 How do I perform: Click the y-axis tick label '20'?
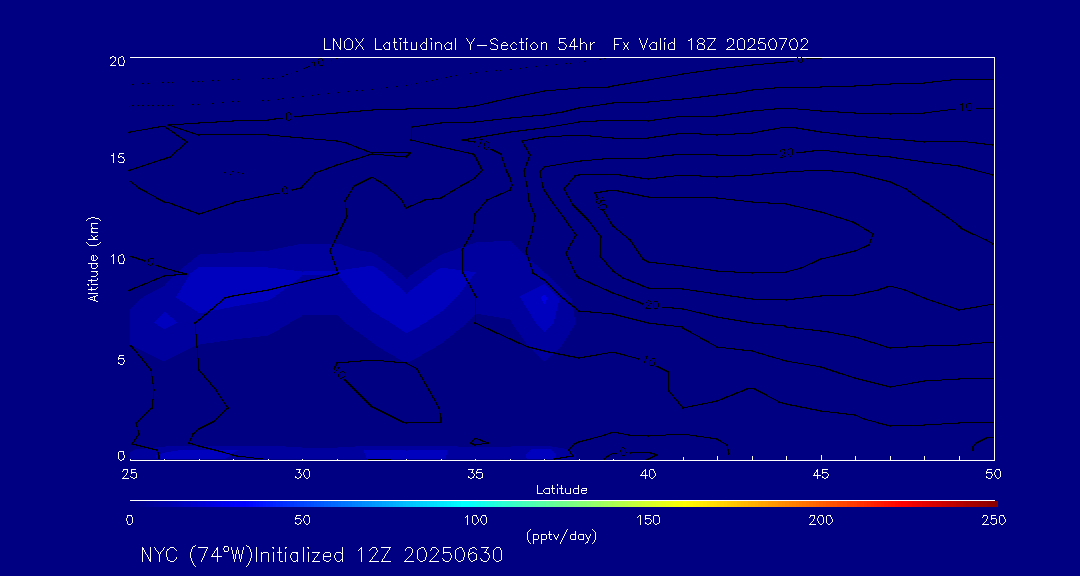coord(117,60)
